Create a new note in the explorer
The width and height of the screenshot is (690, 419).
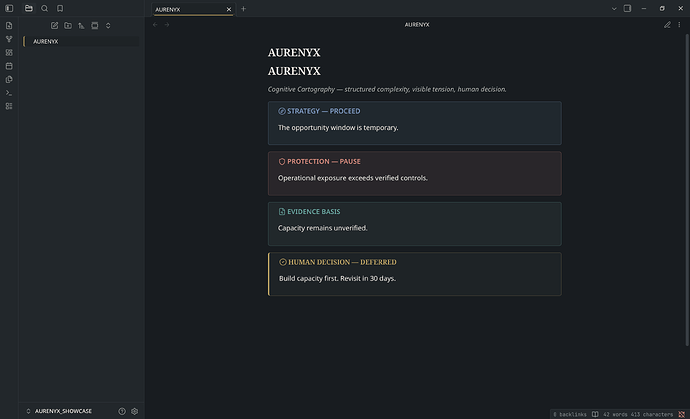pyautogui.click(x=55, y=26)
